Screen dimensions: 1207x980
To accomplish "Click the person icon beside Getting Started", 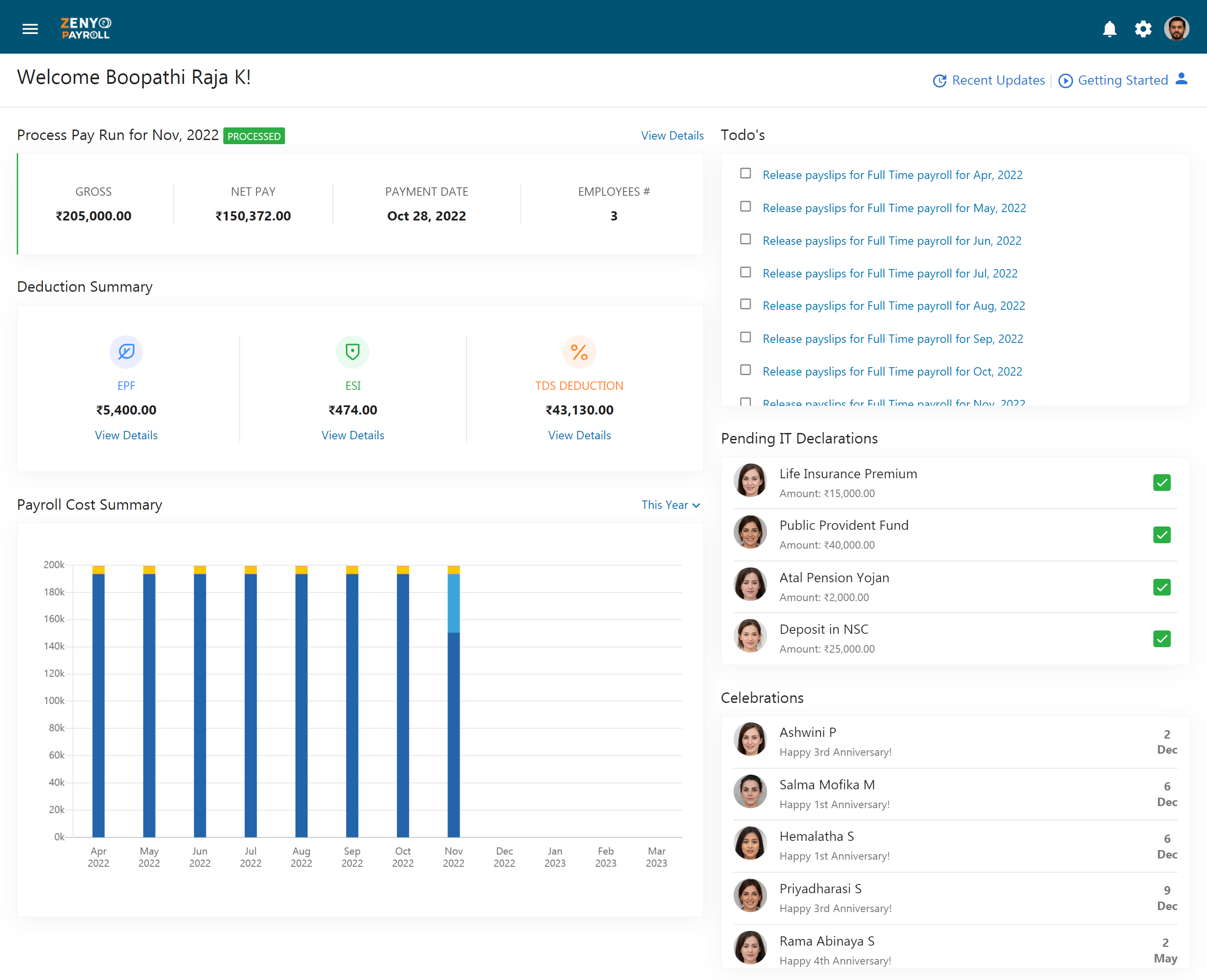I will pos(1181,79).
